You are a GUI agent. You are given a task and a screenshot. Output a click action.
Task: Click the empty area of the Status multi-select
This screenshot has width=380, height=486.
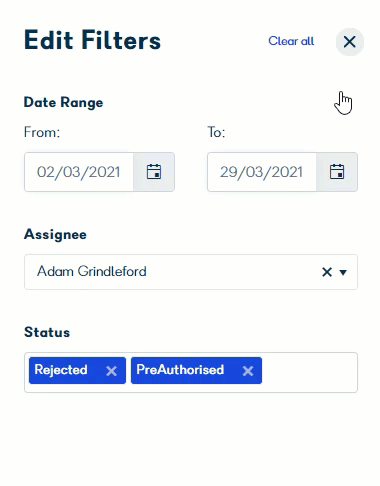[x=309, y=372]
